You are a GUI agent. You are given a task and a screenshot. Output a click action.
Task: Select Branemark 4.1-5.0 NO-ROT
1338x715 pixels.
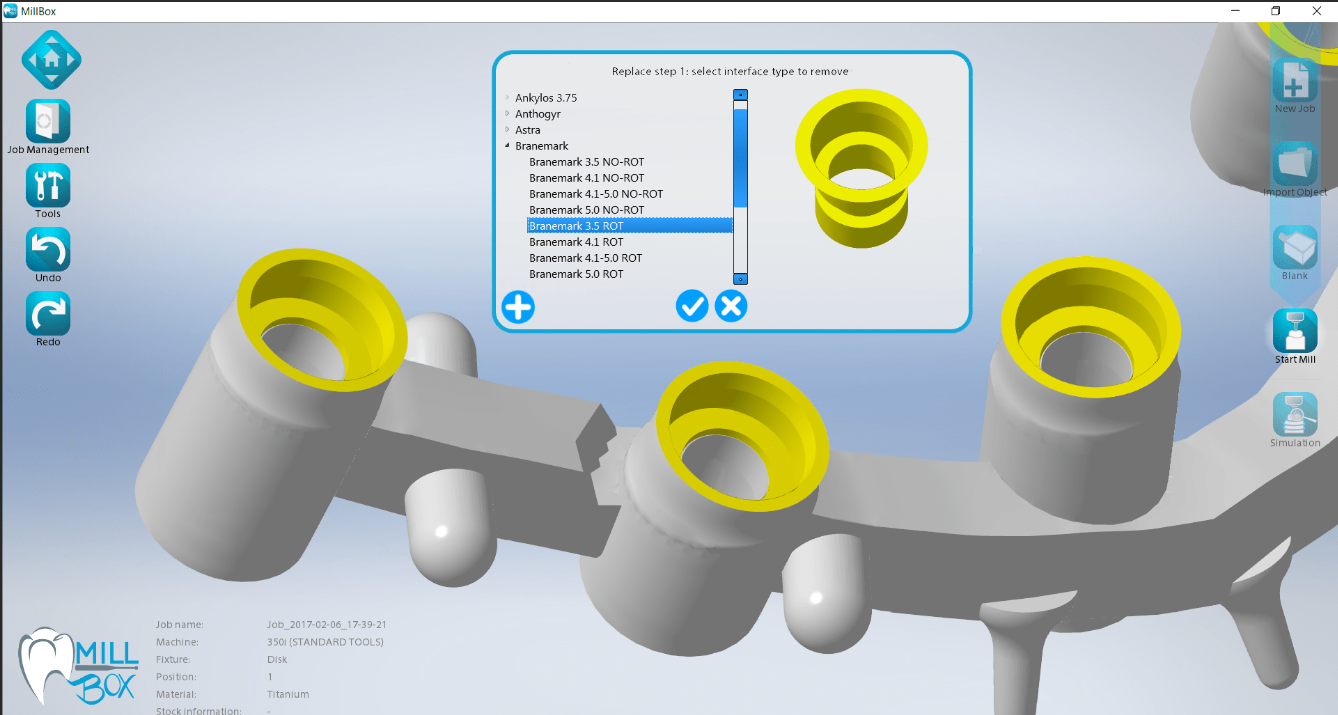(596, 194)
